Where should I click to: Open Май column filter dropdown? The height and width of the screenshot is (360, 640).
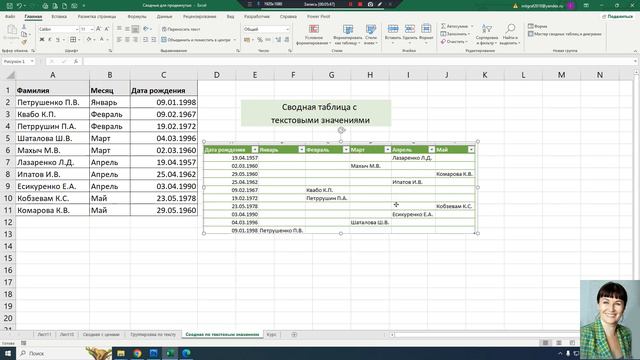(x=471, y=150)
